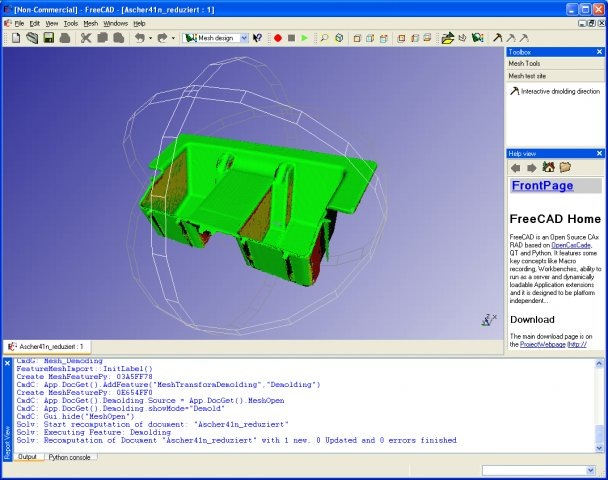The width and height of the screenshot is (608, 480).
Task: Click the Import mesh folder icon
Action: pyautogui.click(x=447, y=38)
